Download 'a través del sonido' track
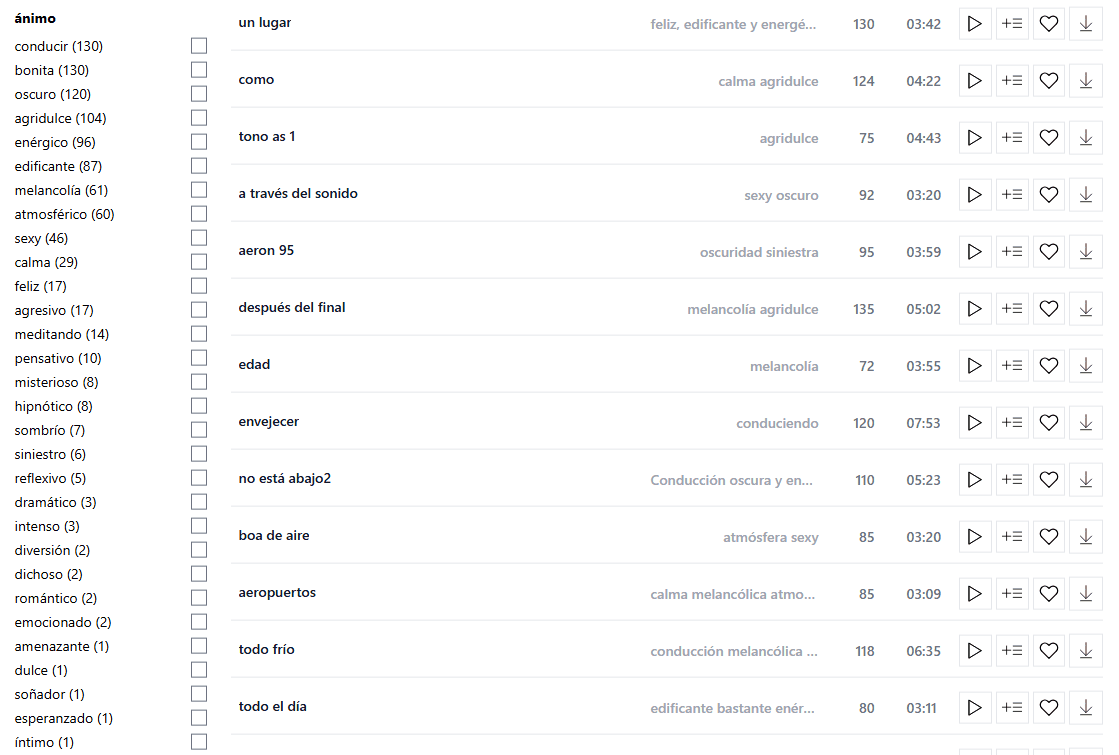The image size is (1119, 755). pos(1086,195)
